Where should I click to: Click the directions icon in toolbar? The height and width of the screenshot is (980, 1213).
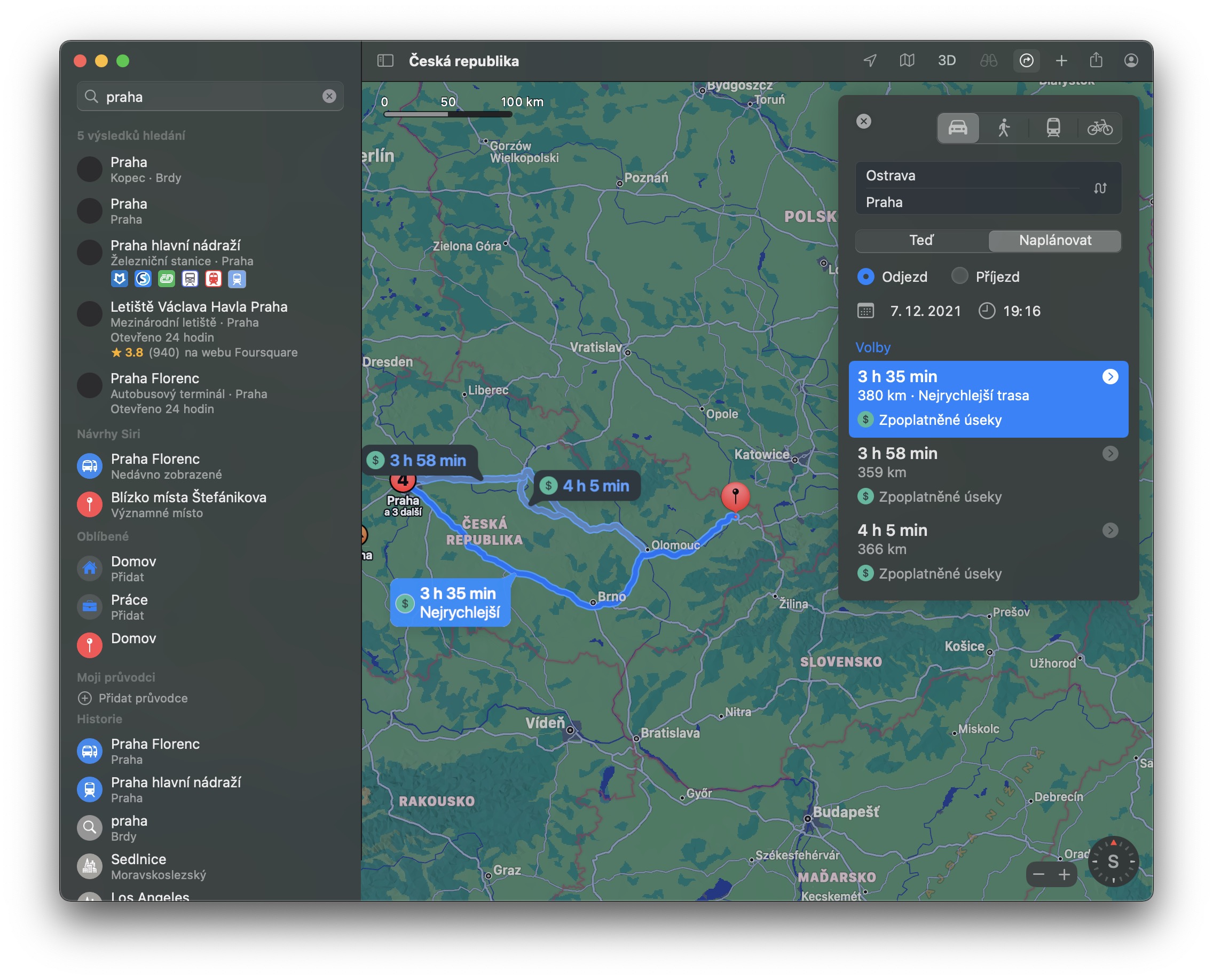pyautogui.click(x=1026, y=60)
